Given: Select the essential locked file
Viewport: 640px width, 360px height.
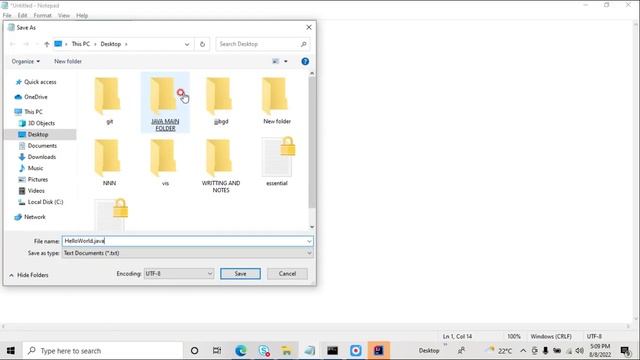Looking at the screenshot, I should (277, 162).
